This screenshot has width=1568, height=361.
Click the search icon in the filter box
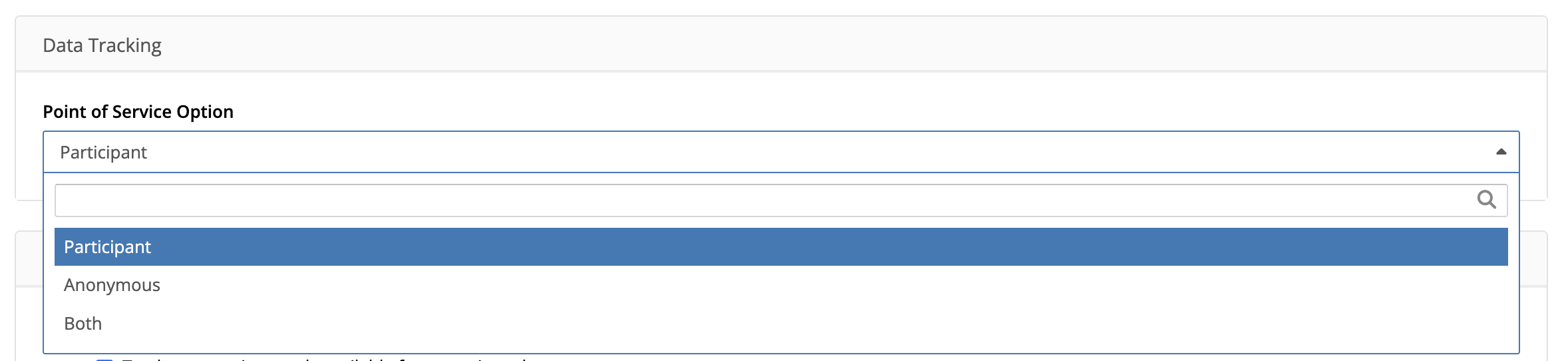pos(1486,200)
